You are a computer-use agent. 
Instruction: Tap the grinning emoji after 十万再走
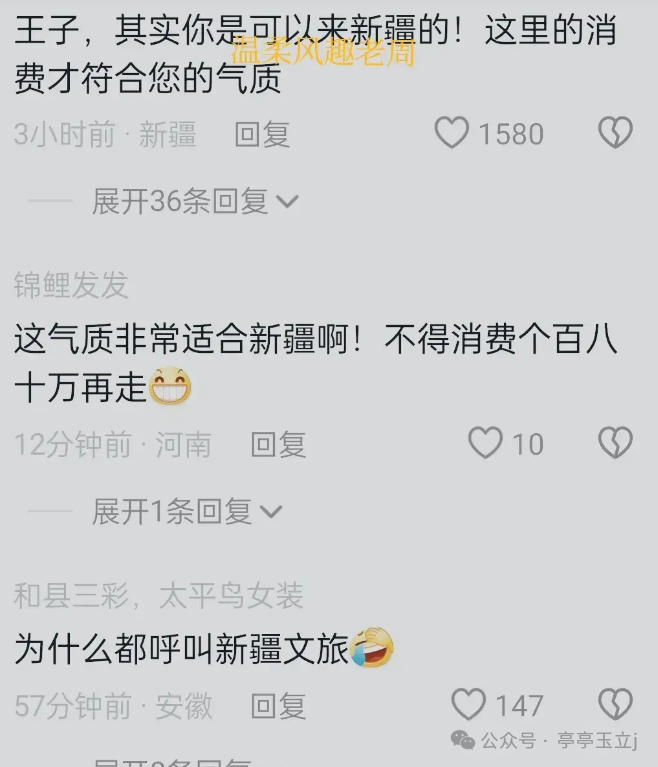coord(169,386)
